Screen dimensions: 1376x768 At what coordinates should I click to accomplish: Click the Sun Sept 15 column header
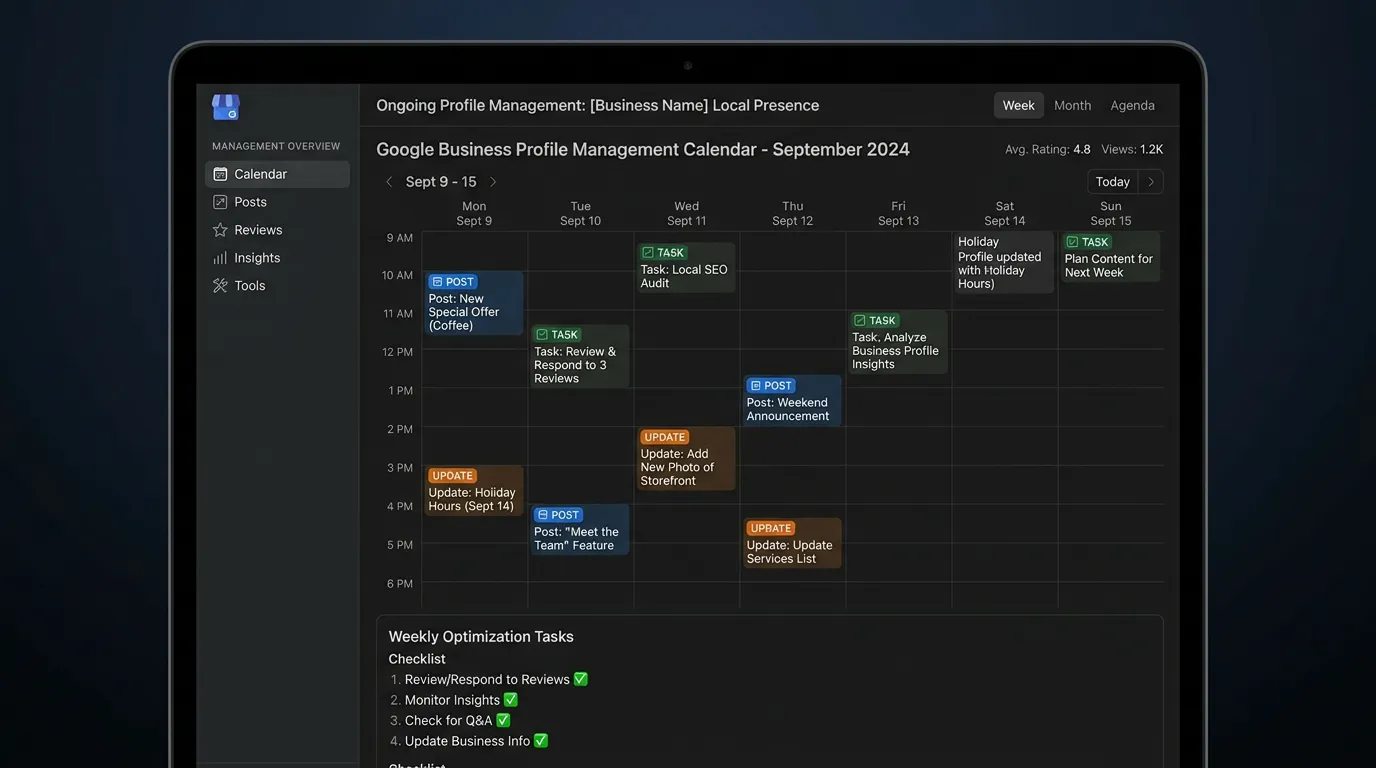1110,214
